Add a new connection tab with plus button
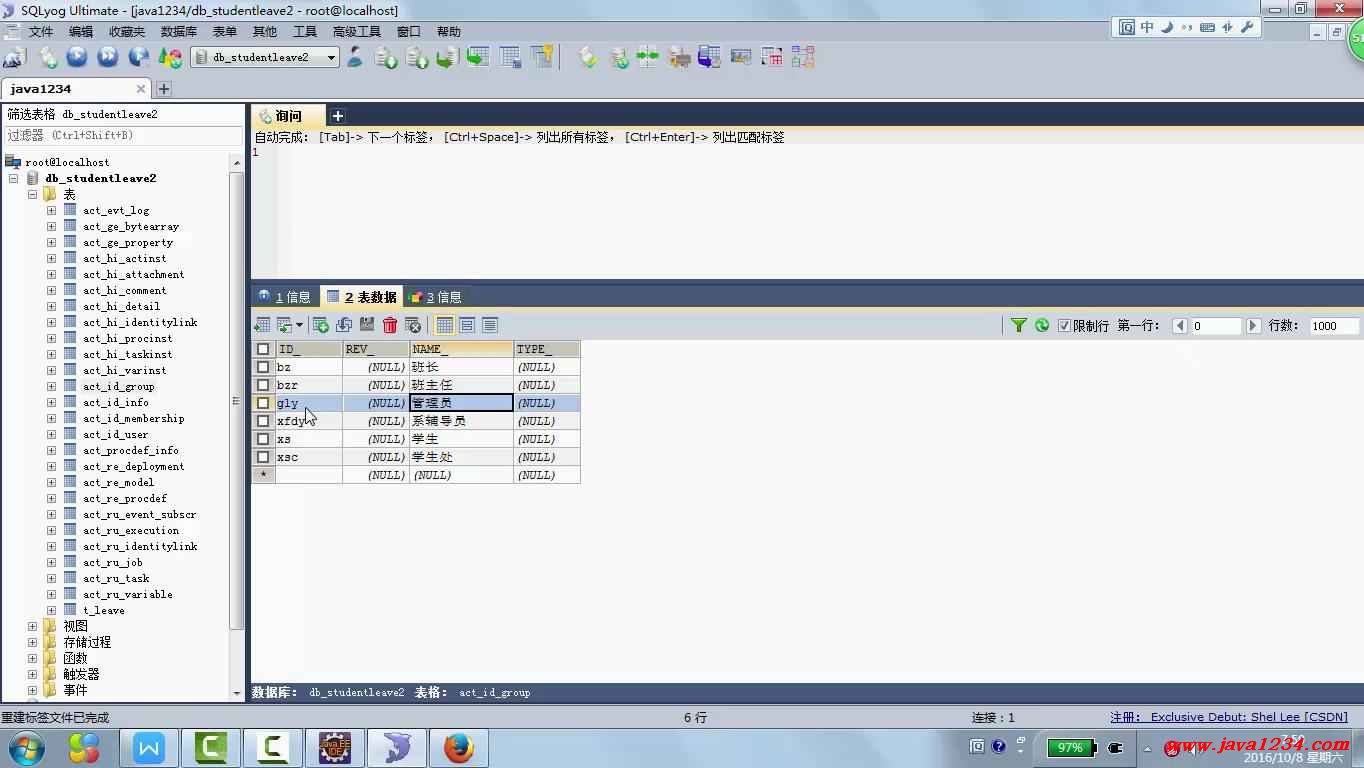The image size is (1364, 768). 164,89
